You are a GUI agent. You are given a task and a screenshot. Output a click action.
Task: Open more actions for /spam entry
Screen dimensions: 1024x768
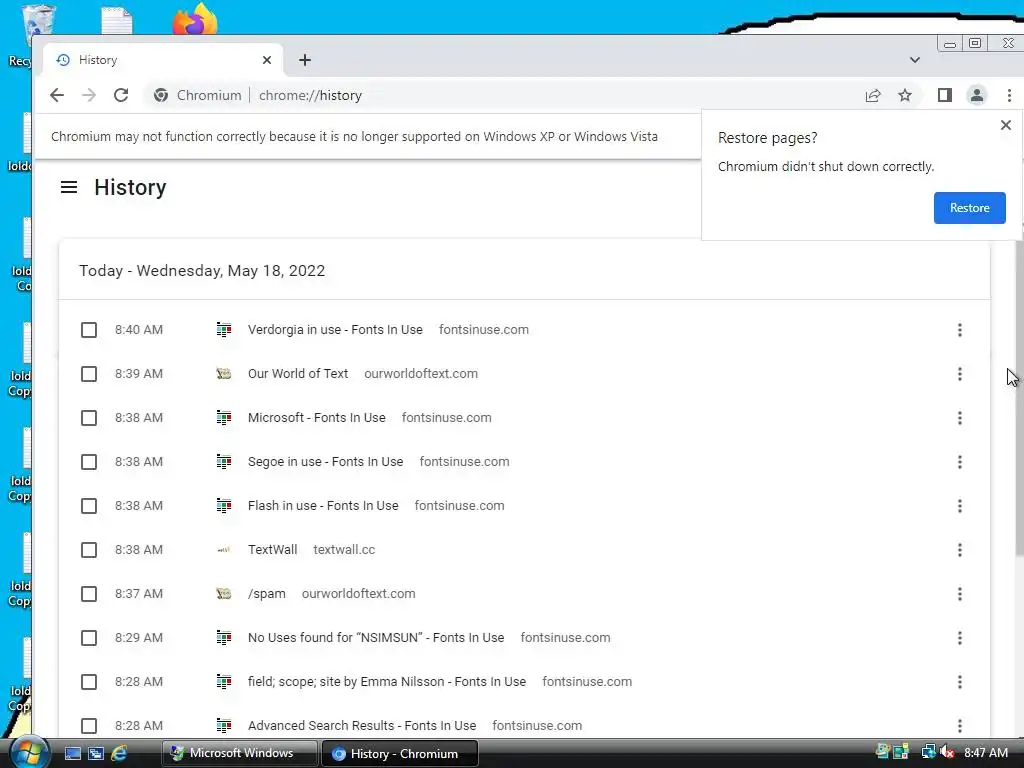click(x=959, y=594)
